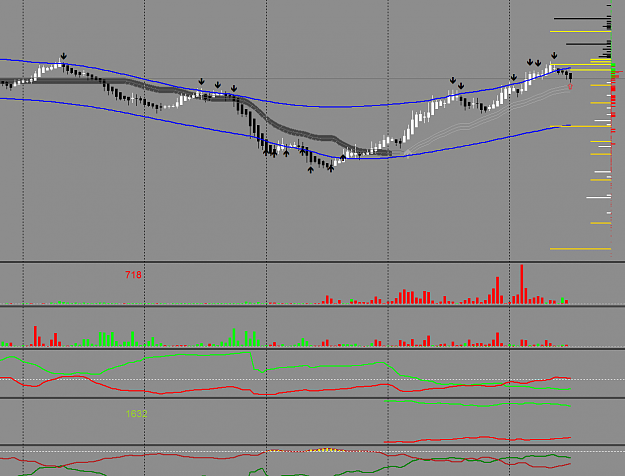Image resolution: width=625 pixels, height=476 pixels.
Task: Click the tallest red bar in the 718 histogram
Action: pos(522,284)
